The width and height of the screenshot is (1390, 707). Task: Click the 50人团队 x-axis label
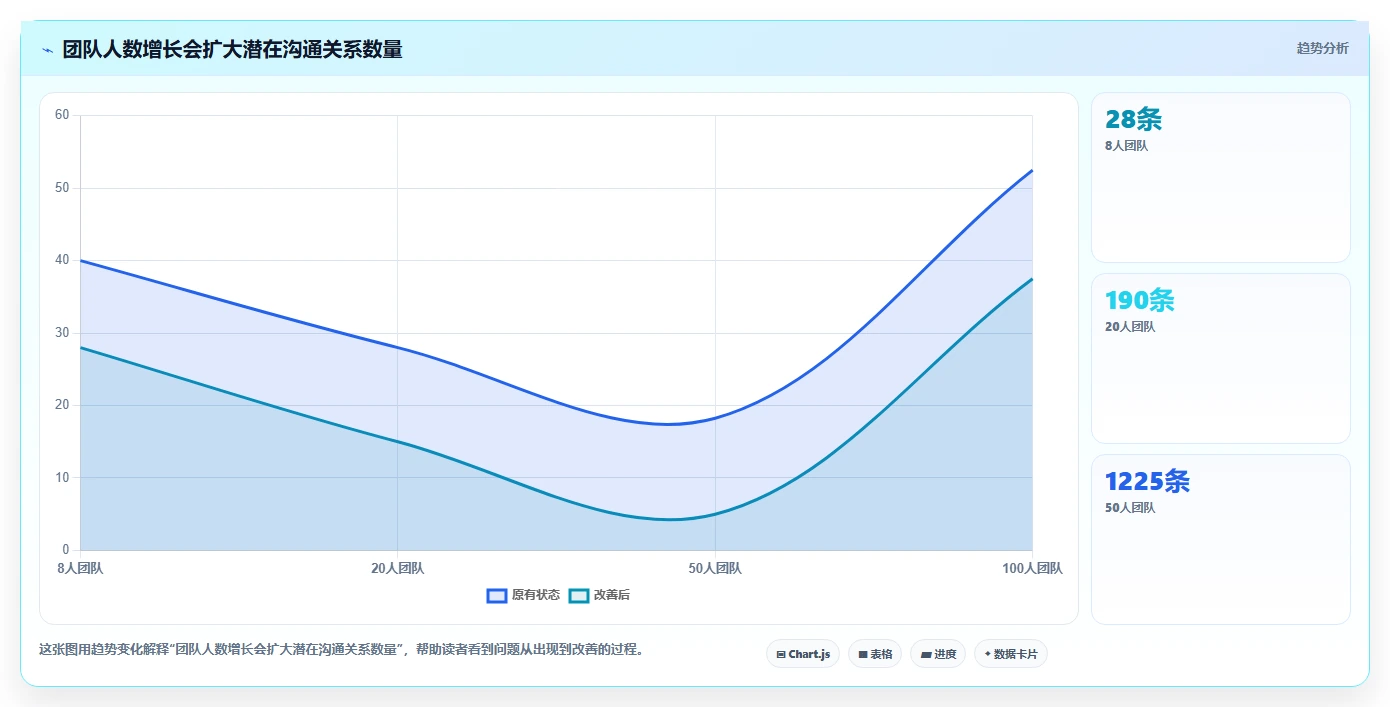(x=715, y=568)
